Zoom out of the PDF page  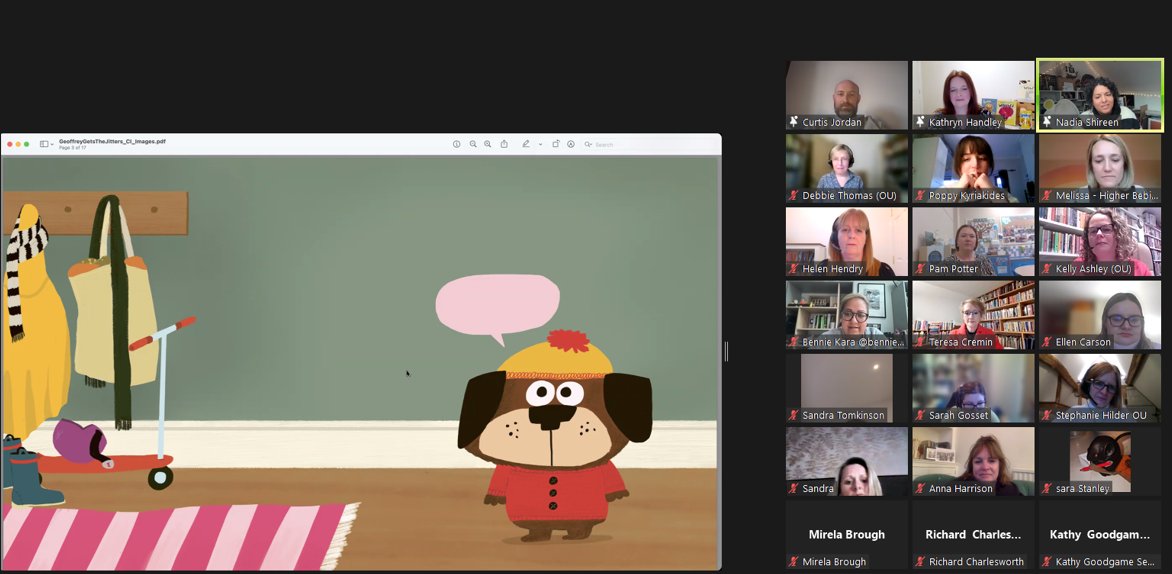[x=472, y=144]
